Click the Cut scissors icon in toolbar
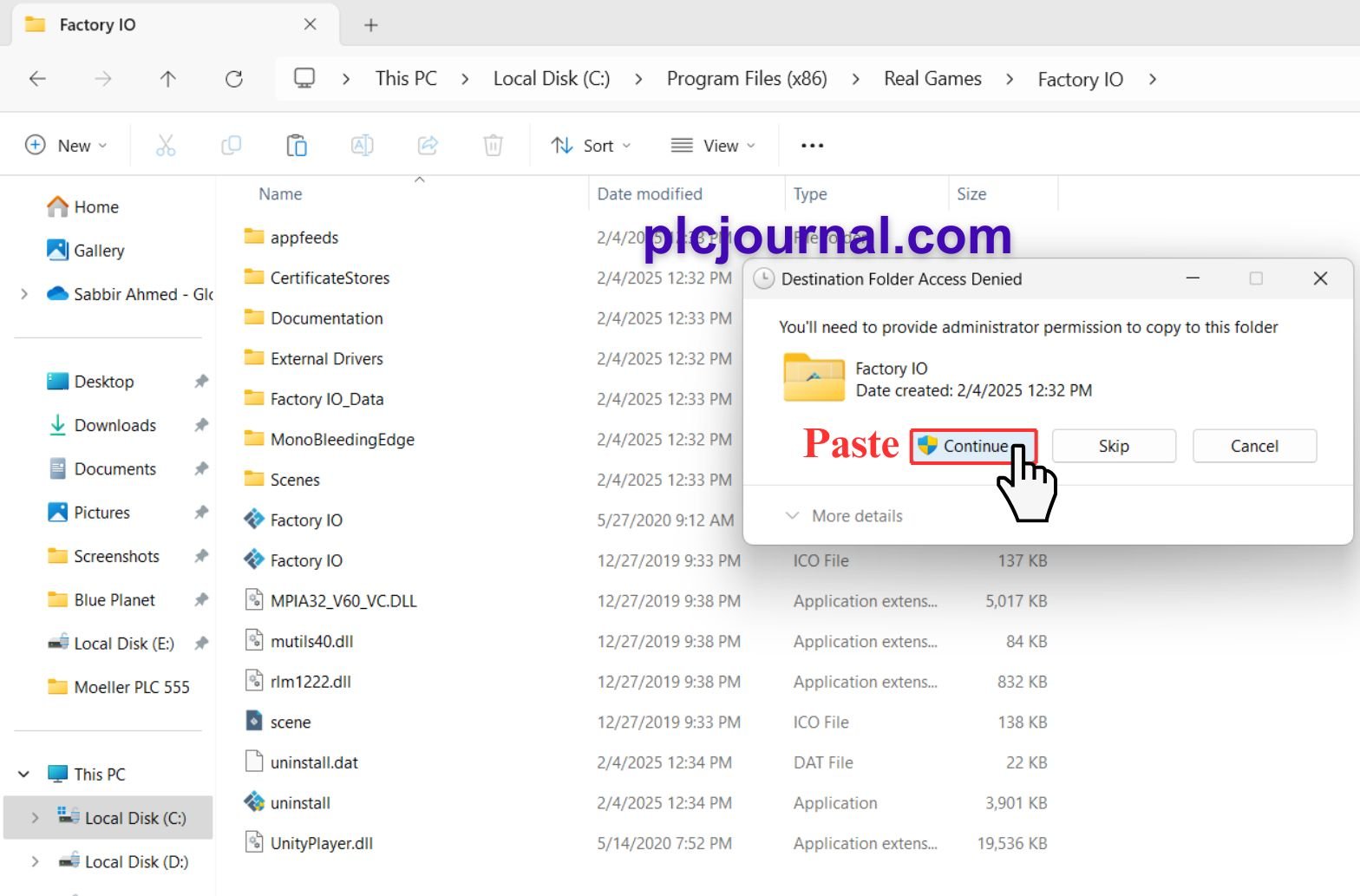Image resolution: width=1360 pixels, height=896 pixels. [166, 146]
